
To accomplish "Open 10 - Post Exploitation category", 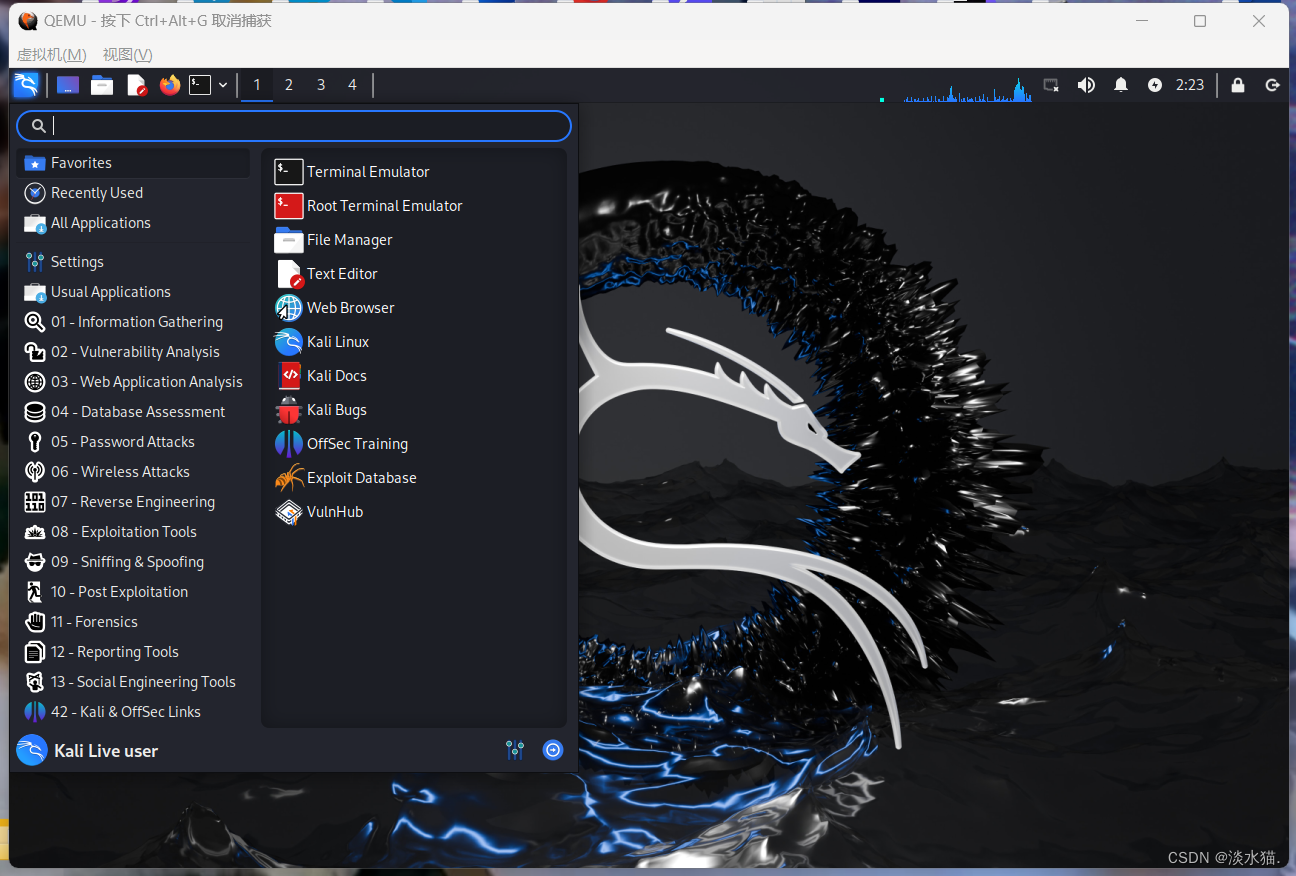I will tap(133, 592).
